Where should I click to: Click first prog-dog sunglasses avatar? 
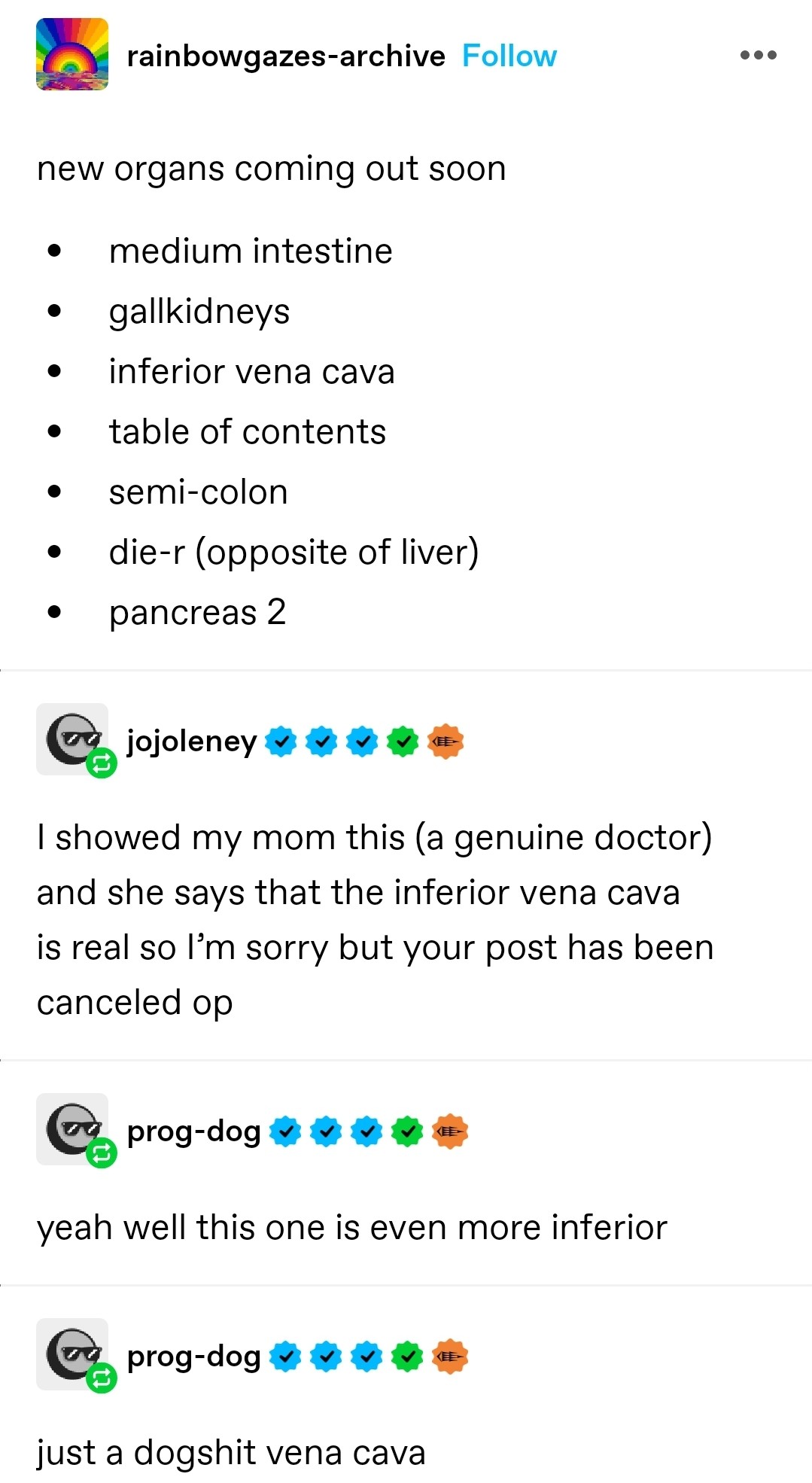coord(71,1128)
